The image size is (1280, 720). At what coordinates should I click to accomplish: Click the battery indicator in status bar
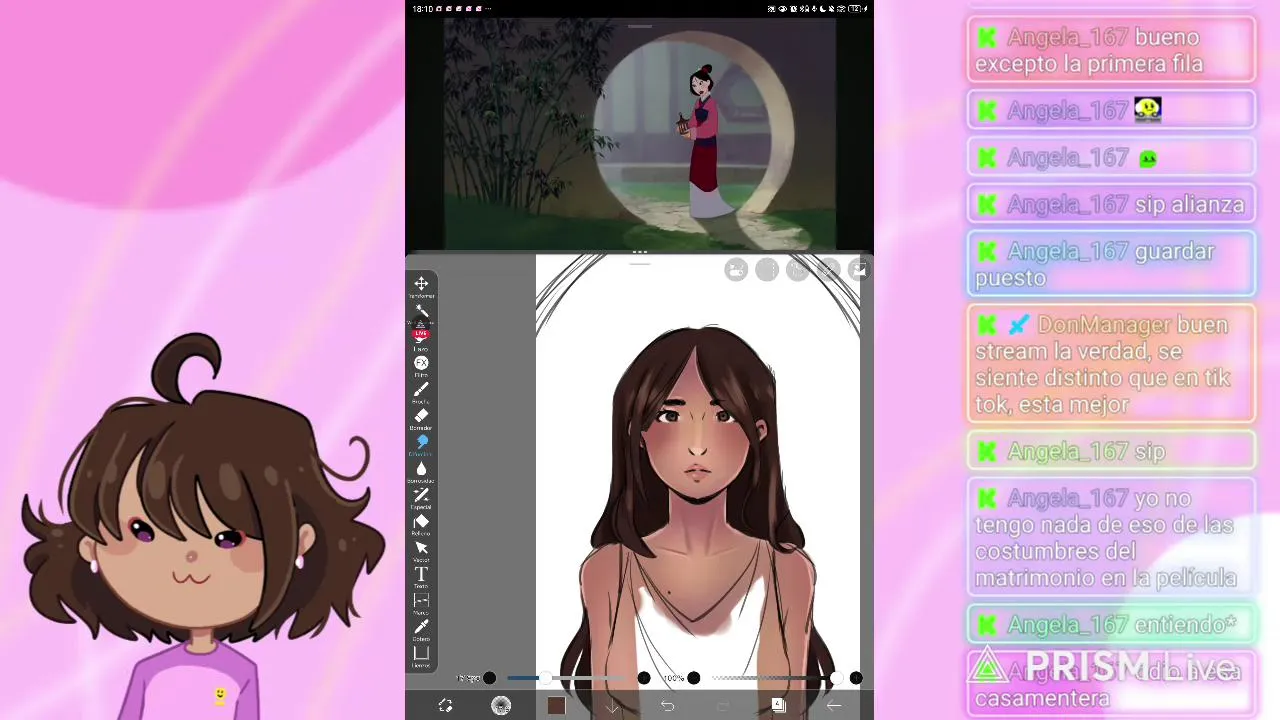point(857,9)
